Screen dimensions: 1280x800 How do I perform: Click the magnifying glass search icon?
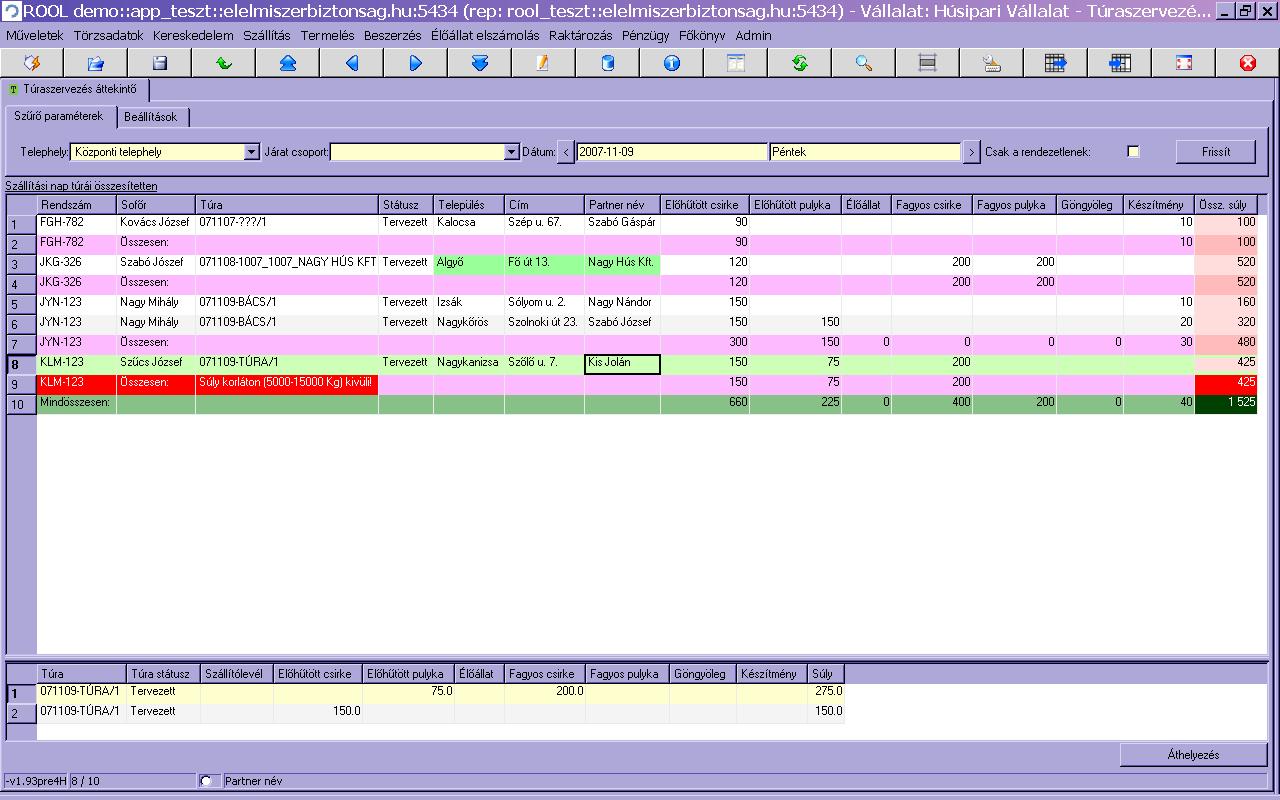tap(863, 63)
